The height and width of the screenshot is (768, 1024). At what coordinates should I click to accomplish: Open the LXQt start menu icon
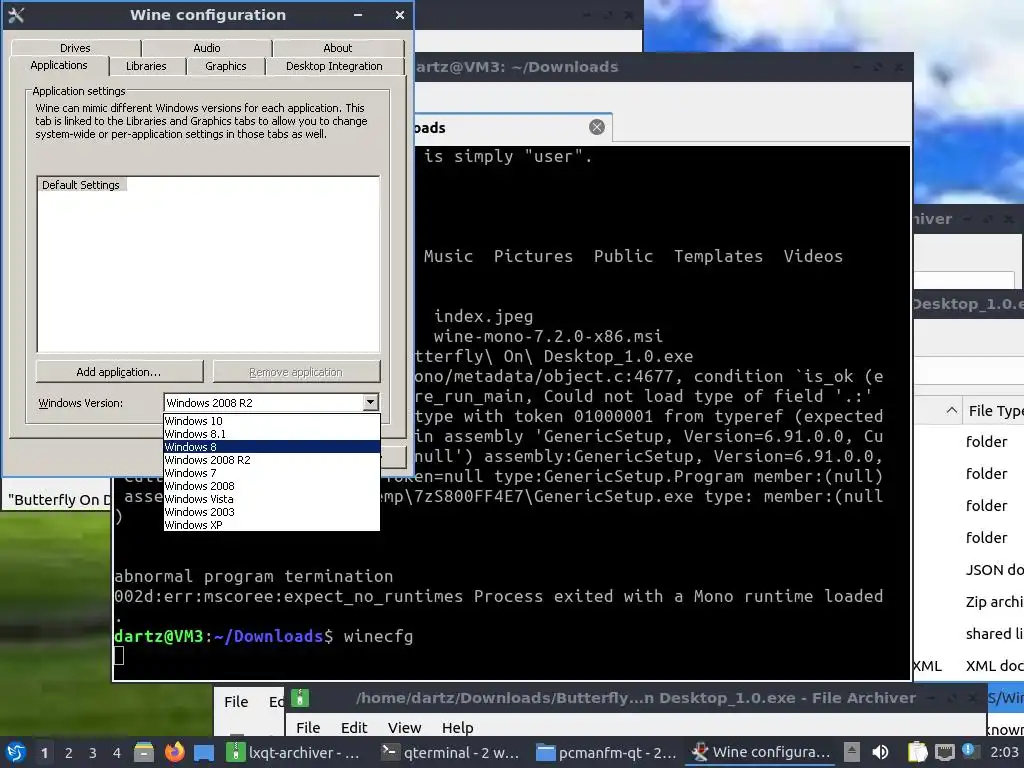coord(15,752)
